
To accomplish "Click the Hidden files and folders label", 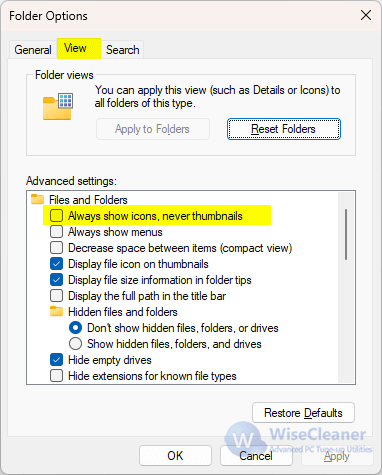I will point(123,312).
